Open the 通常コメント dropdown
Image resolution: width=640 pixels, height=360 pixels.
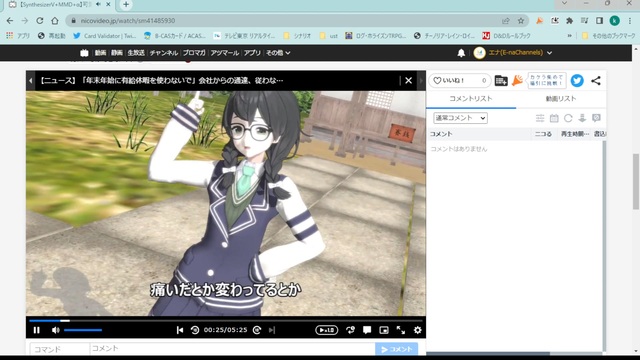pos(460,118)
